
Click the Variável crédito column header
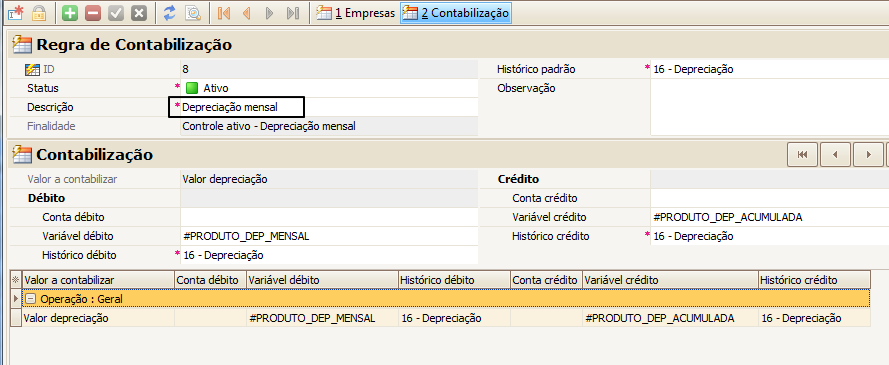coord(670,280)
